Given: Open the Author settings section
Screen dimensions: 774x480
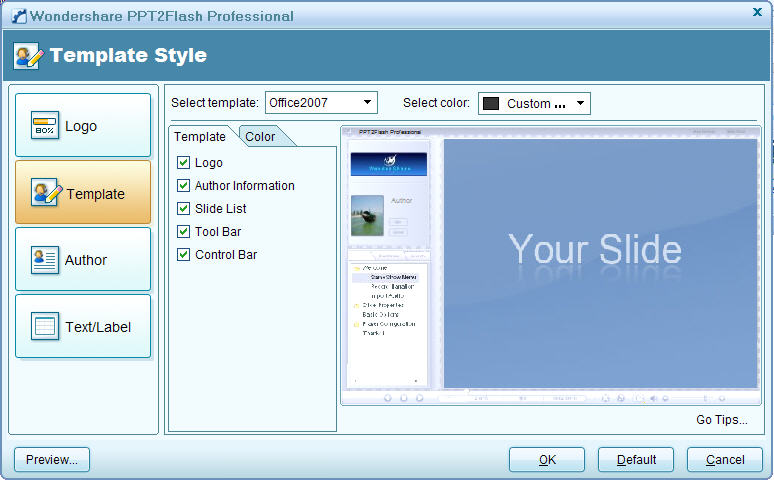Looking at the screenshot, I should 83,259.
